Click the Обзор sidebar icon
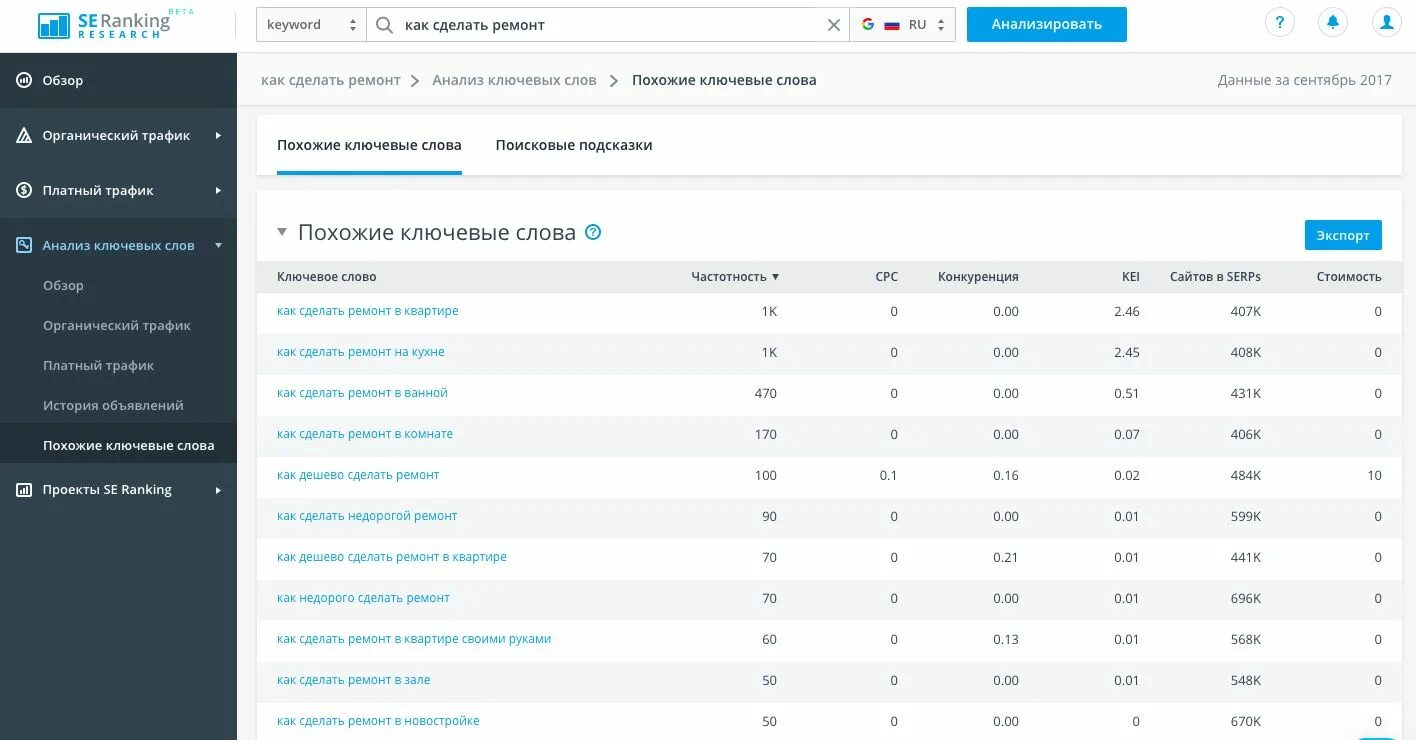Viewport: 1416px width, 740px height. [x=24, y=80]
